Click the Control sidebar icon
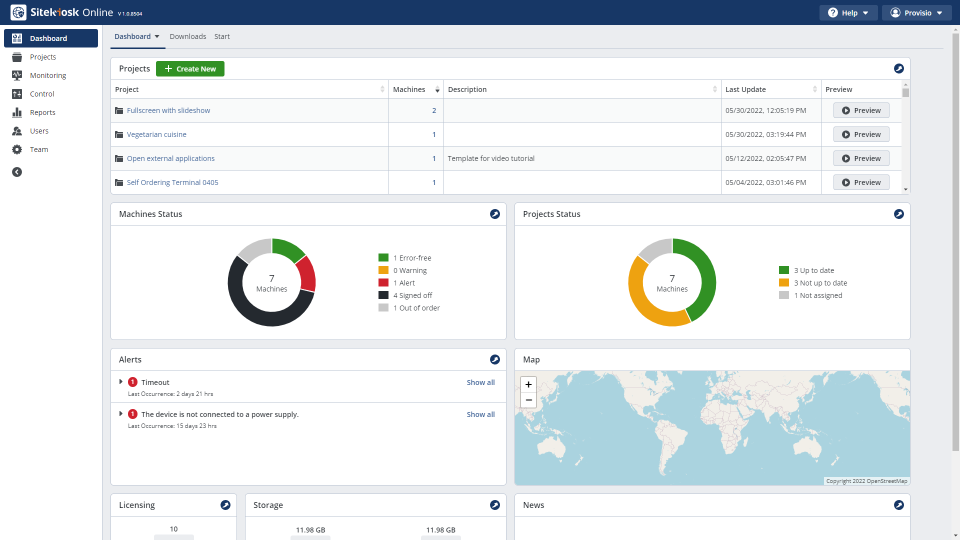The width and height of the screenshot is (960, 540). coord(17,94)
